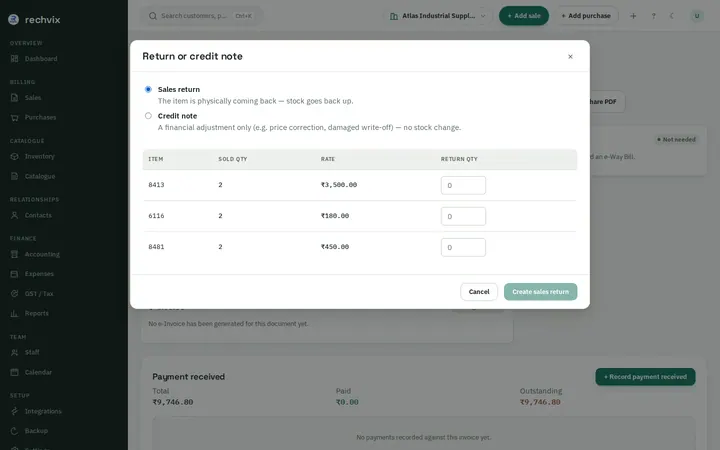Click the Add sale button

(524, 16)
